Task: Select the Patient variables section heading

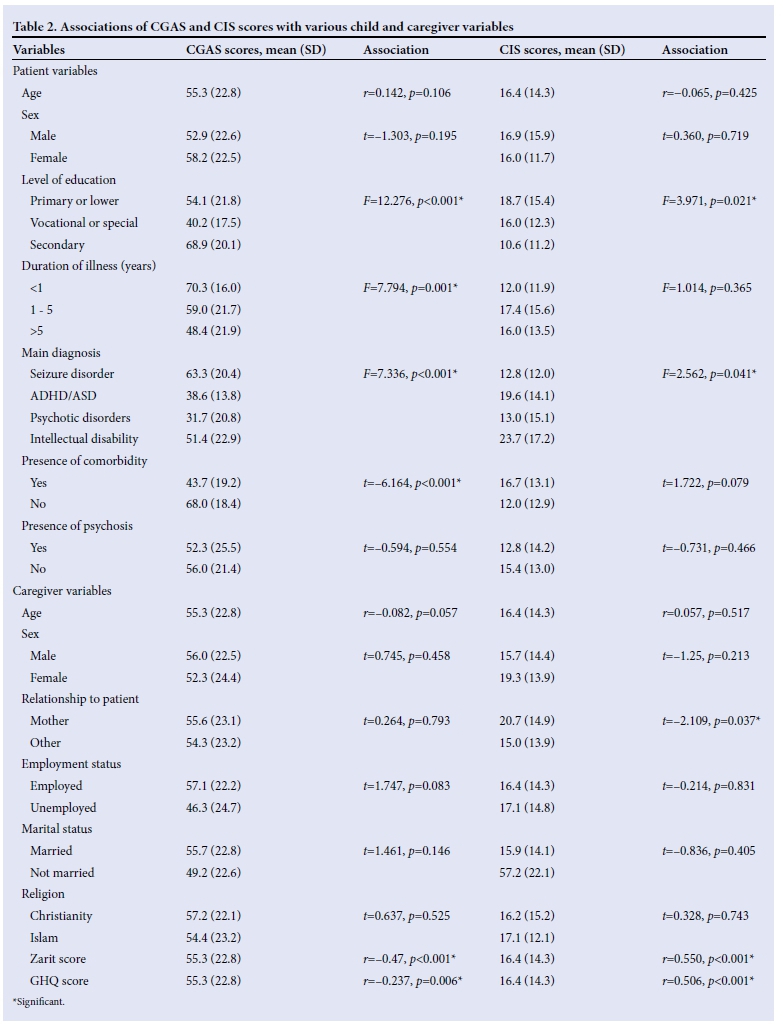Action: pyautogui.click(x=55, y=71)
